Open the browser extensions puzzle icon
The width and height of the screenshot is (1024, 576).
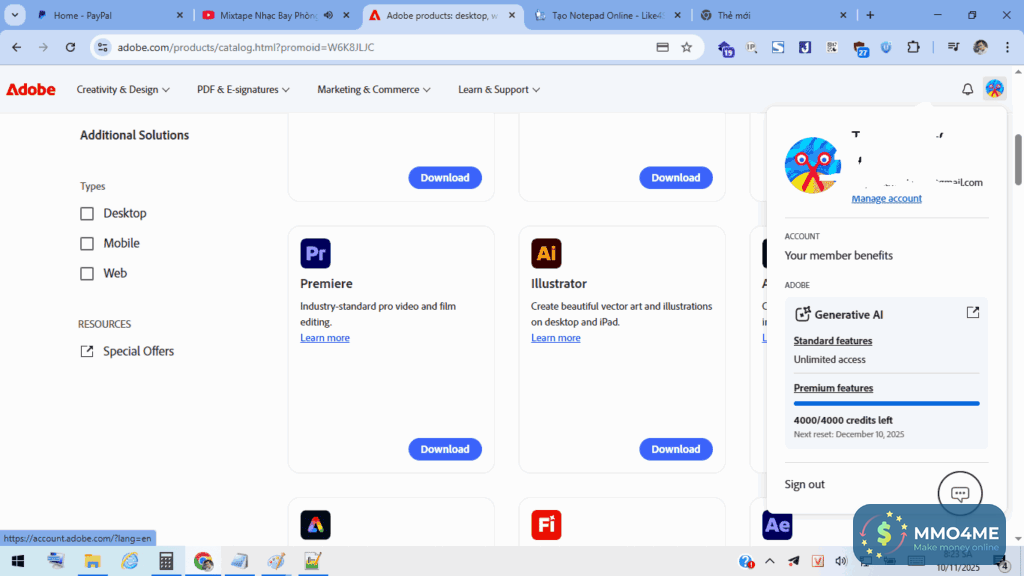click(x=913, y=47)
